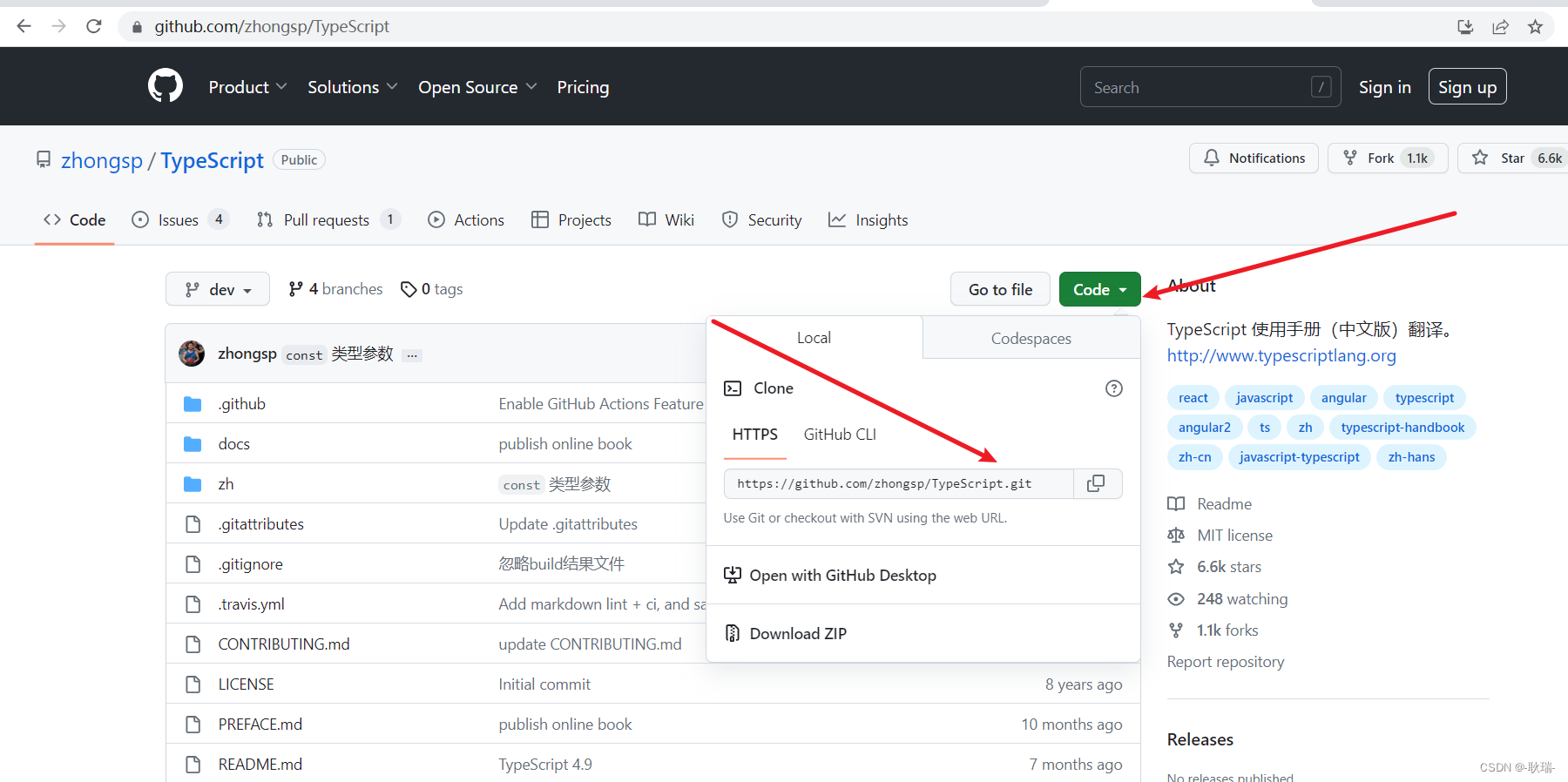
Task: Open the Security tab
Action: click(x=761, y=220)
